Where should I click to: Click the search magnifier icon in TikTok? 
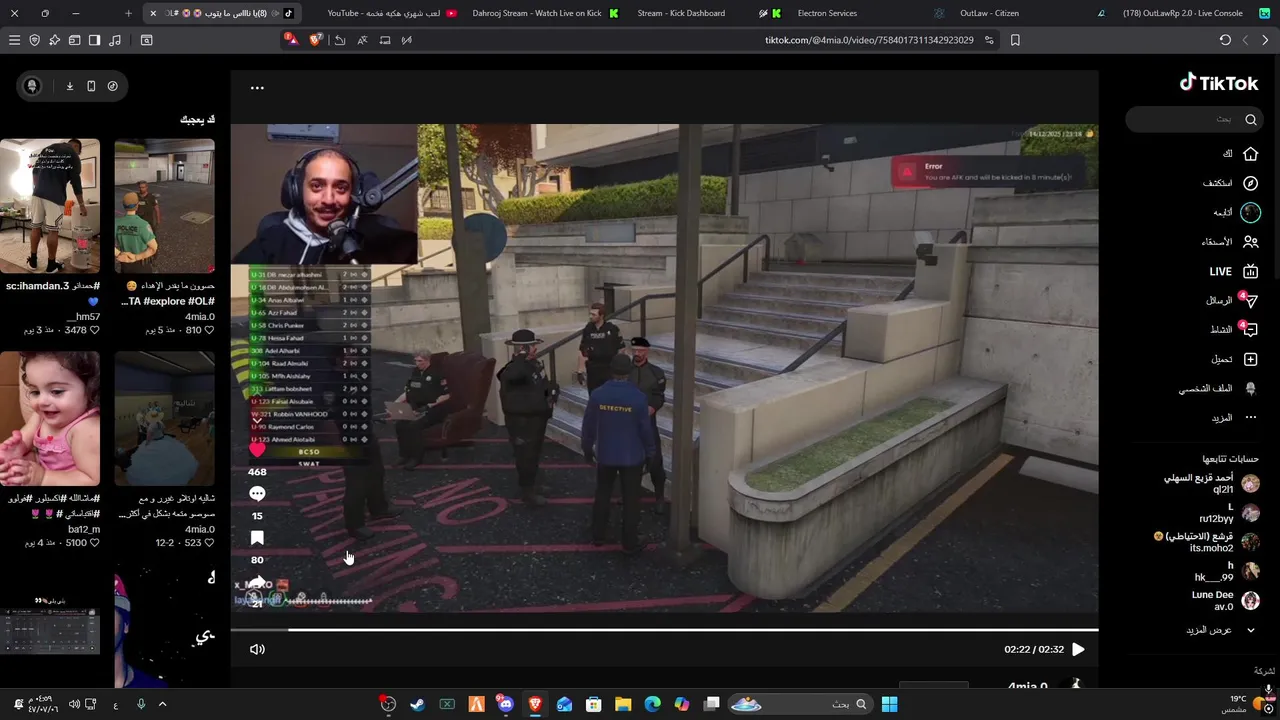point(1250,119)
